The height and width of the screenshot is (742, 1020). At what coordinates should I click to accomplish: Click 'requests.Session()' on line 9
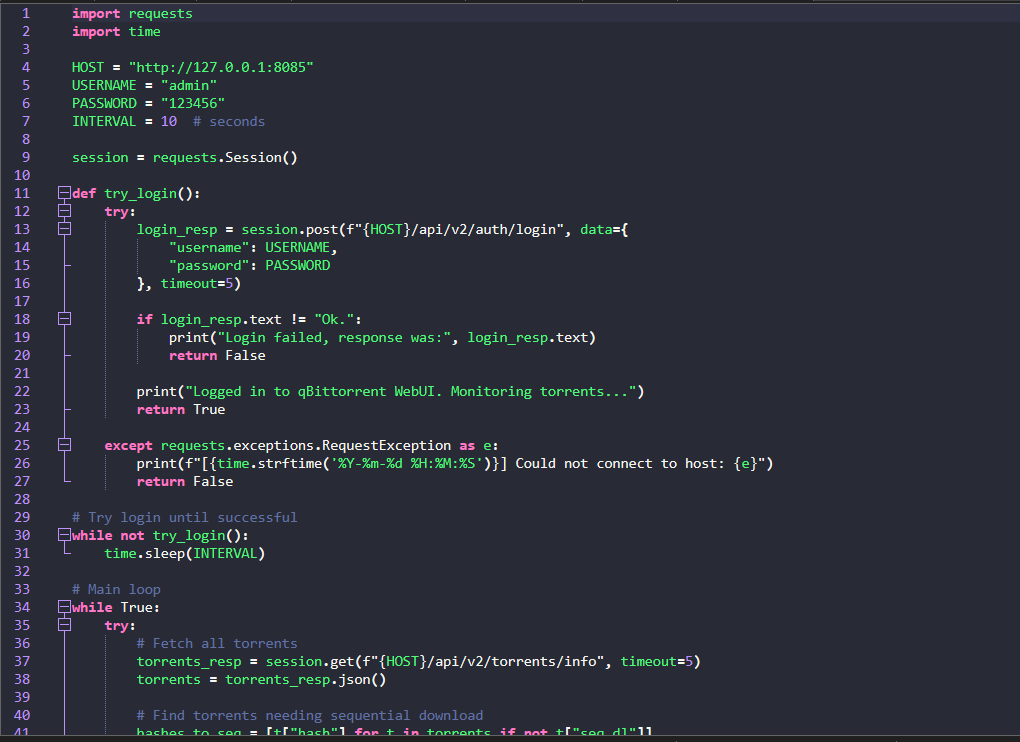coord(225,157)
